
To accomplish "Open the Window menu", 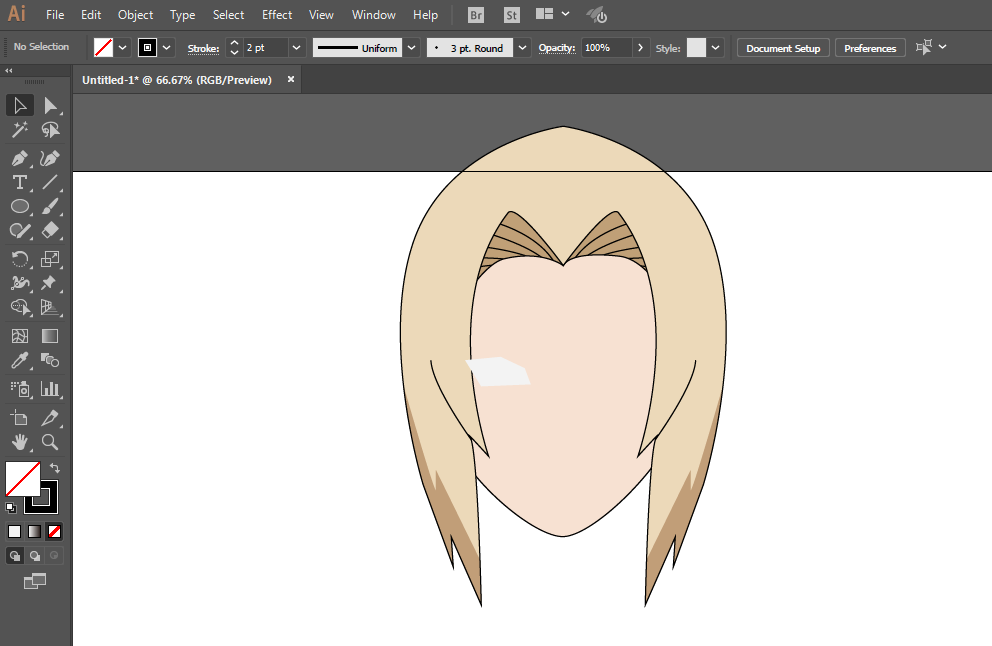I will coord(374,15).
